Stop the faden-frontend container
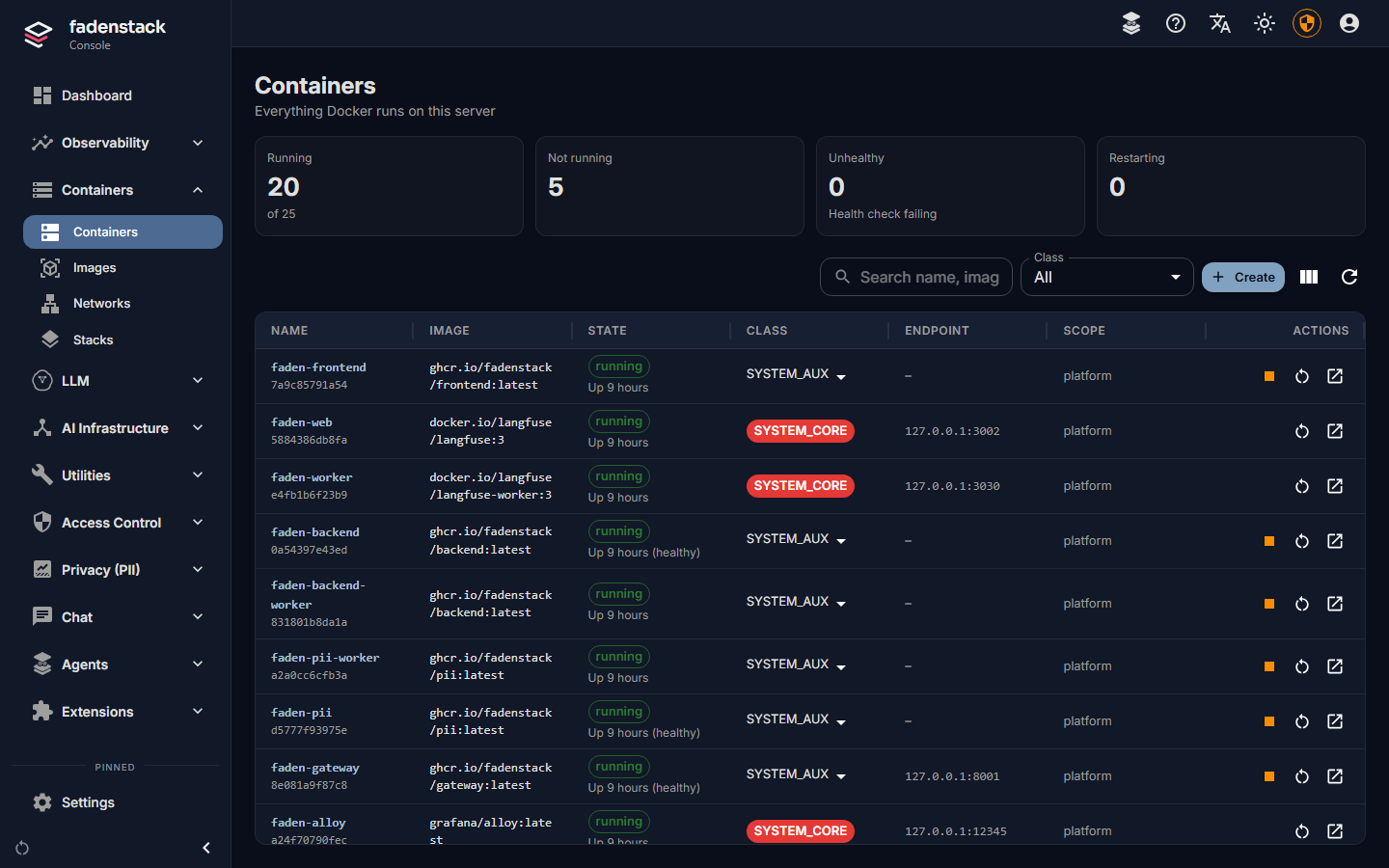Screen dimensions: 1389x868 1269,376
